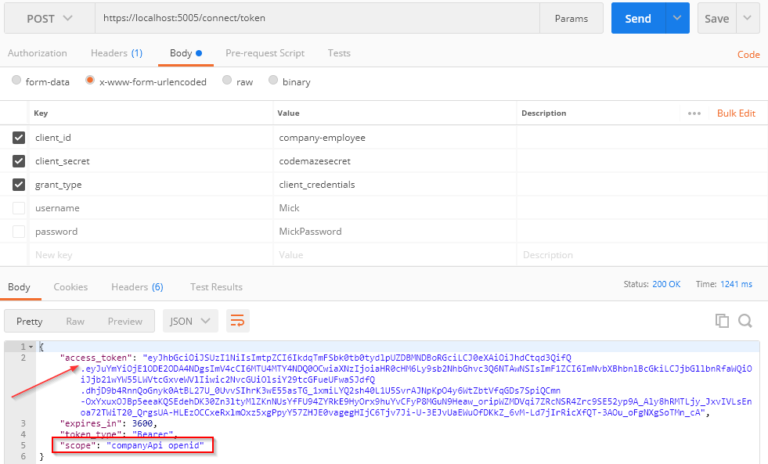Select the raw body type
The height and width of the screenshot is (464, 768).
228,81
